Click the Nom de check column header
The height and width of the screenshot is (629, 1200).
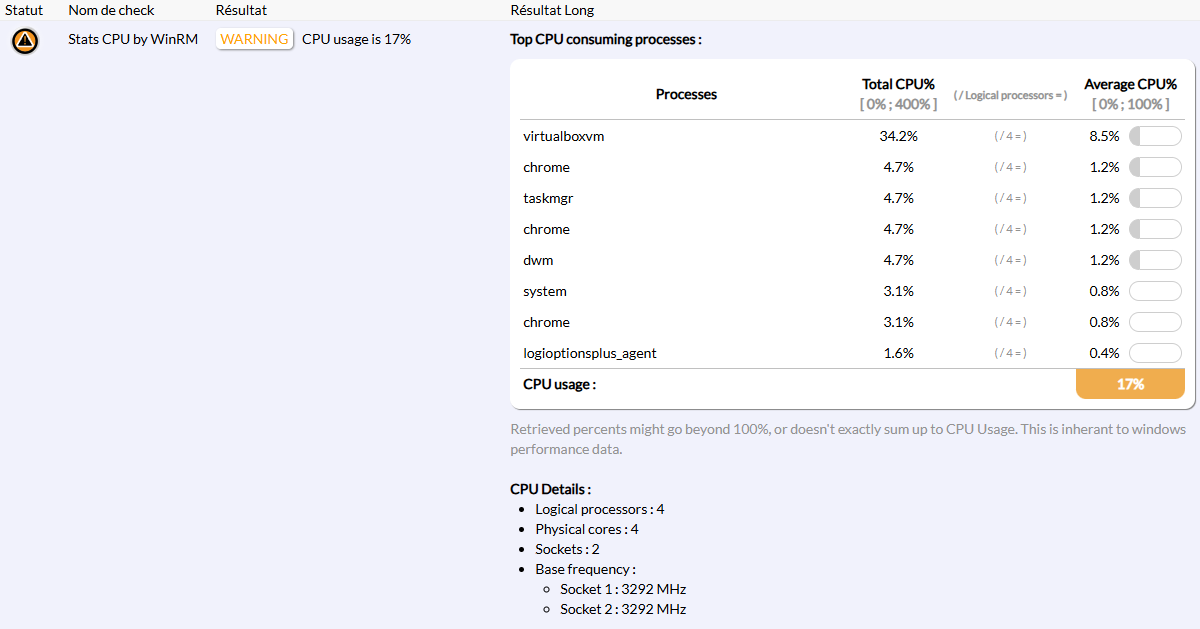111,10
